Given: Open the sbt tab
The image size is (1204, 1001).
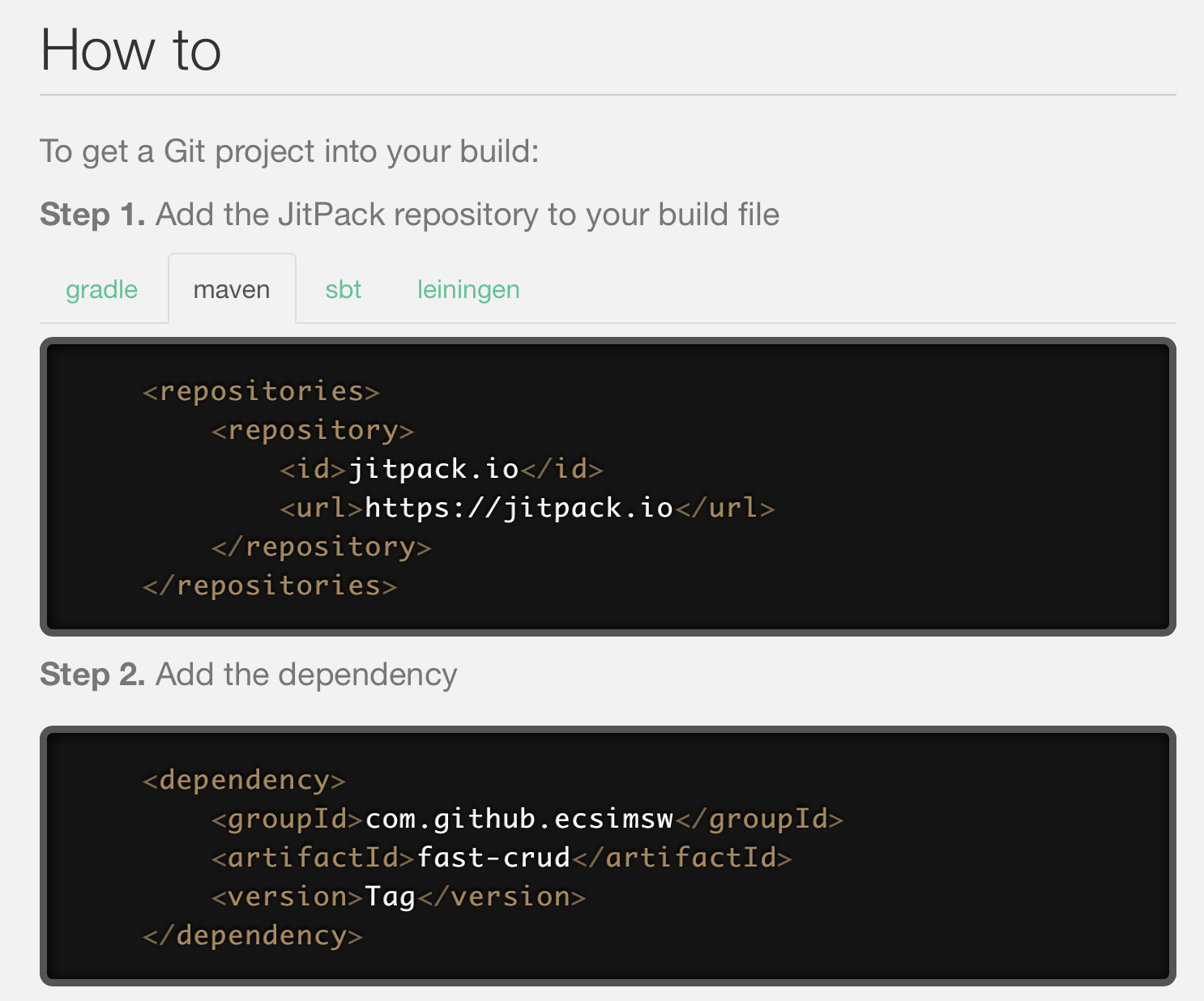Looking at the screenshot, I should coord(344,289).
